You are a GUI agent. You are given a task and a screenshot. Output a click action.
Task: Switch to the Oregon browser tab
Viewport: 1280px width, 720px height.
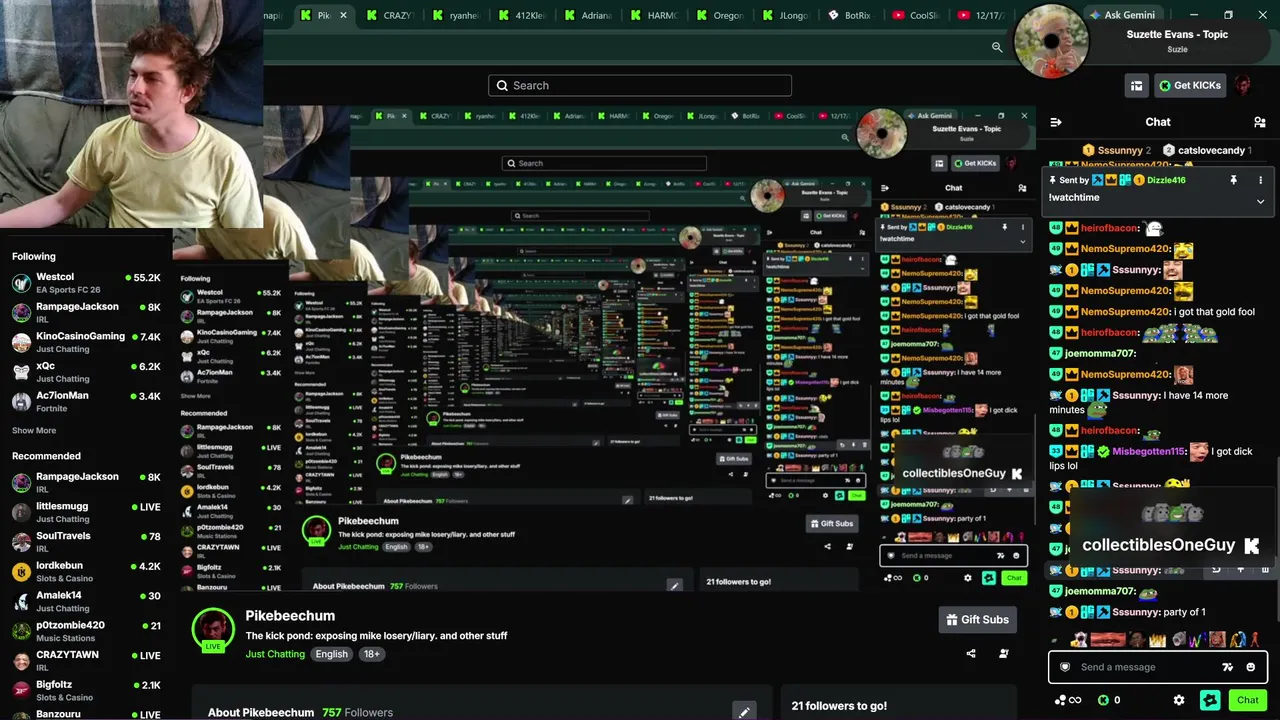[x=719, y=15]
